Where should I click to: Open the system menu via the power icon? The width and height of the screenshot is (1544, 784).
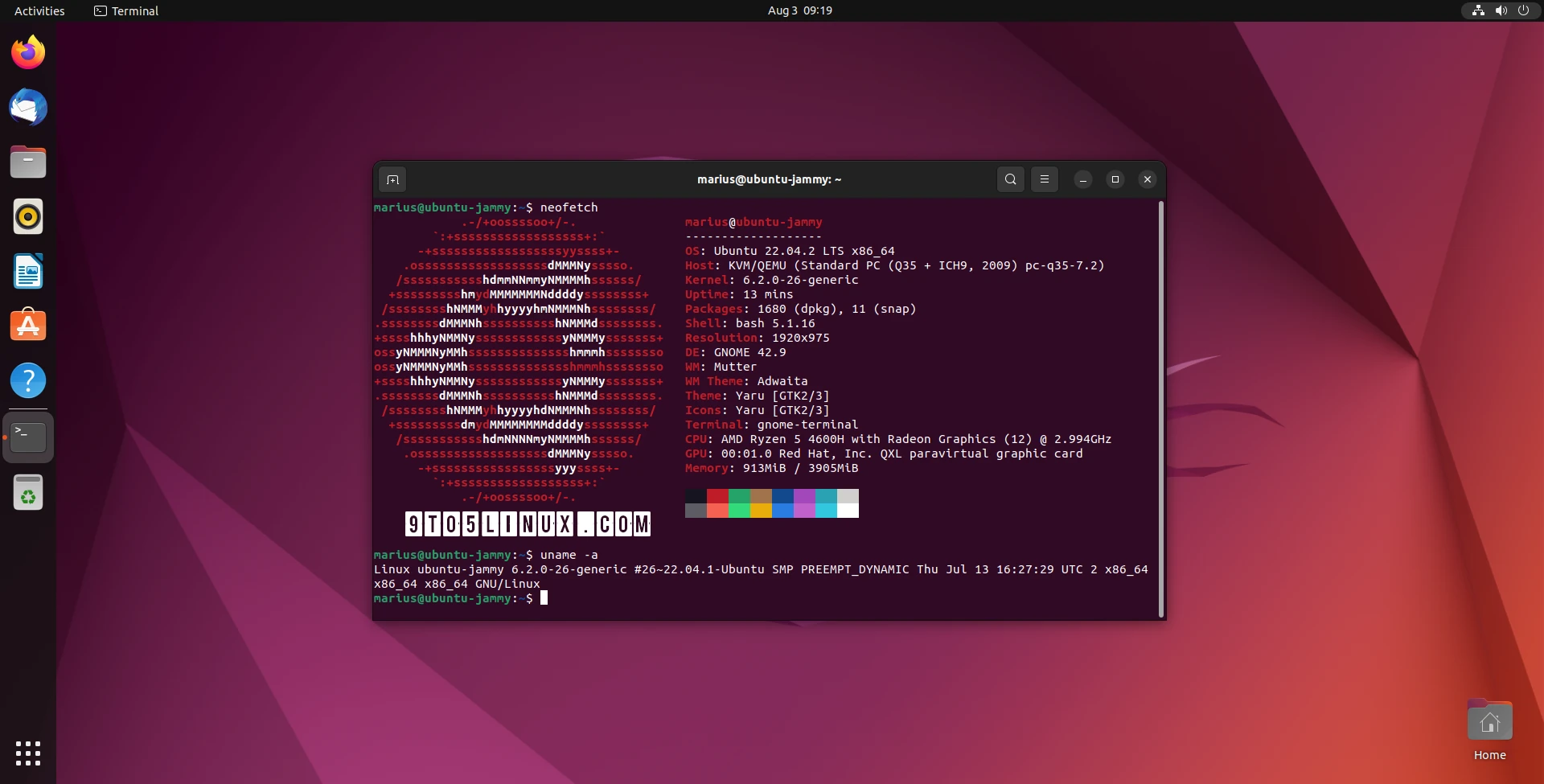pyautogui.click(x=1524, y=10)
